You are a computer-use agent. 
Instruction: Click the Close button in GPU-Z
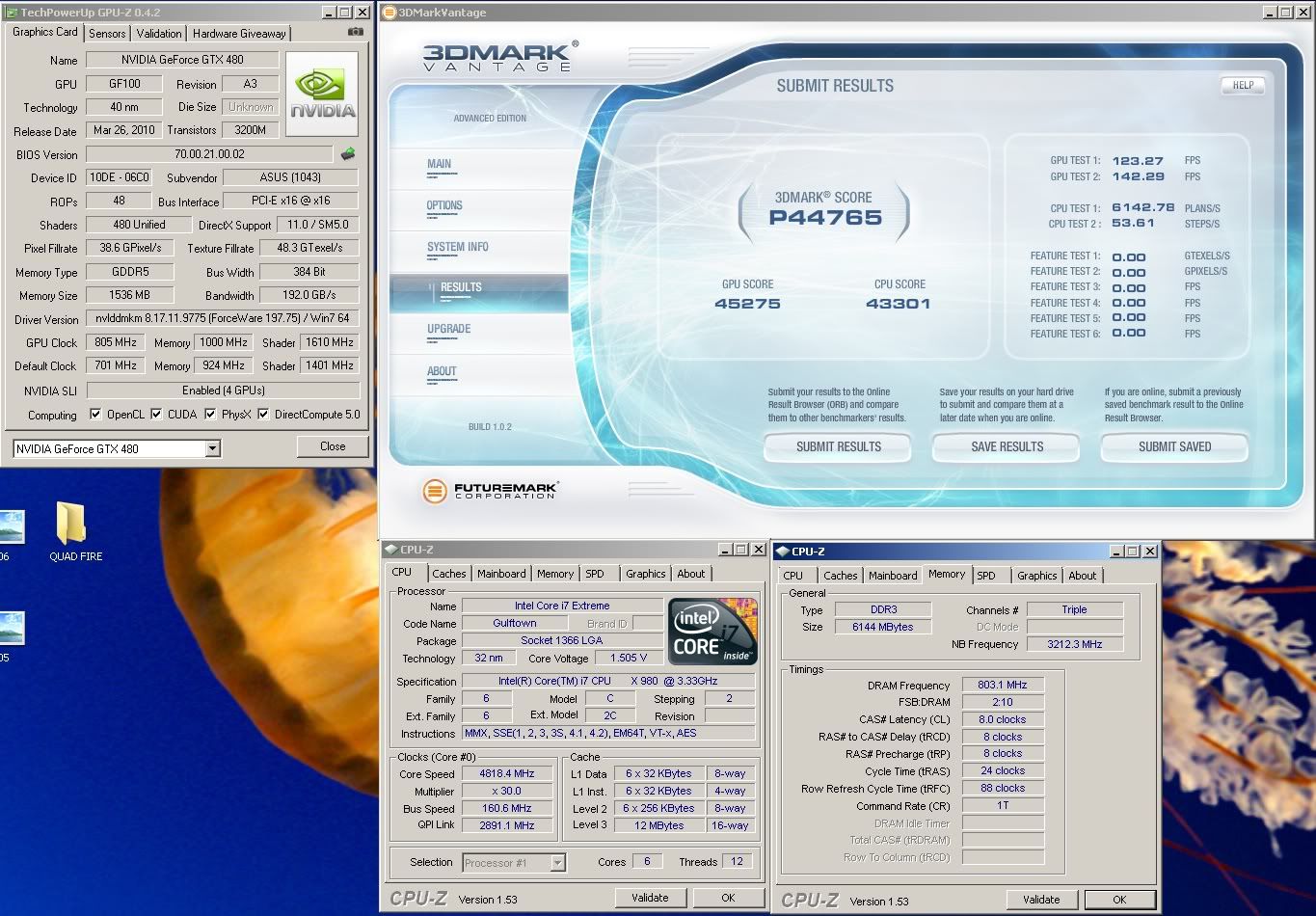pos(333,446)
